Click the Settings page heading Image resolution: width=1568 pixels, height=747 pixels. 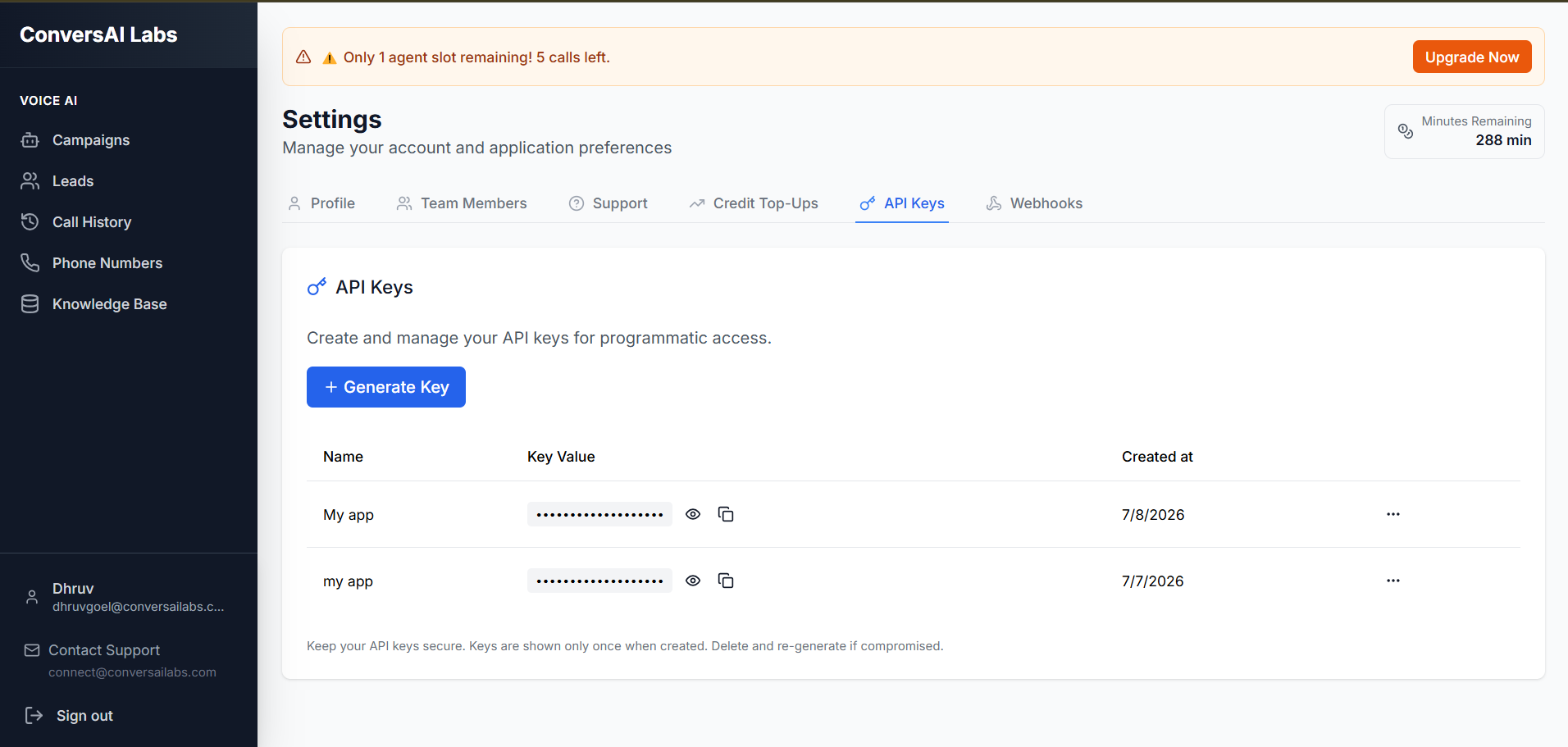[332, 120]
